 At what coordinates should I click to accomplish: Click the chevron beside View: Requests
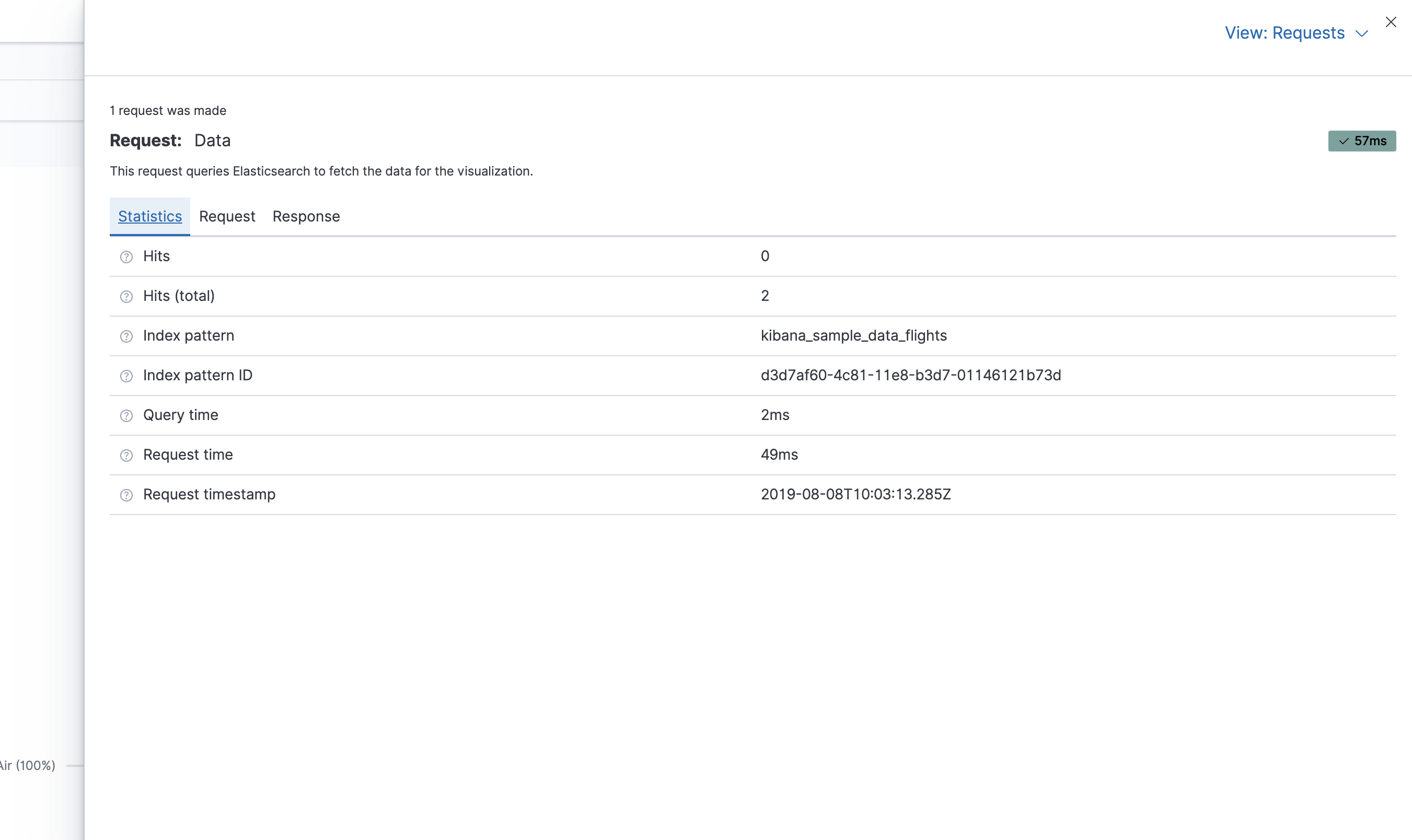click(x=1362, y=33)
